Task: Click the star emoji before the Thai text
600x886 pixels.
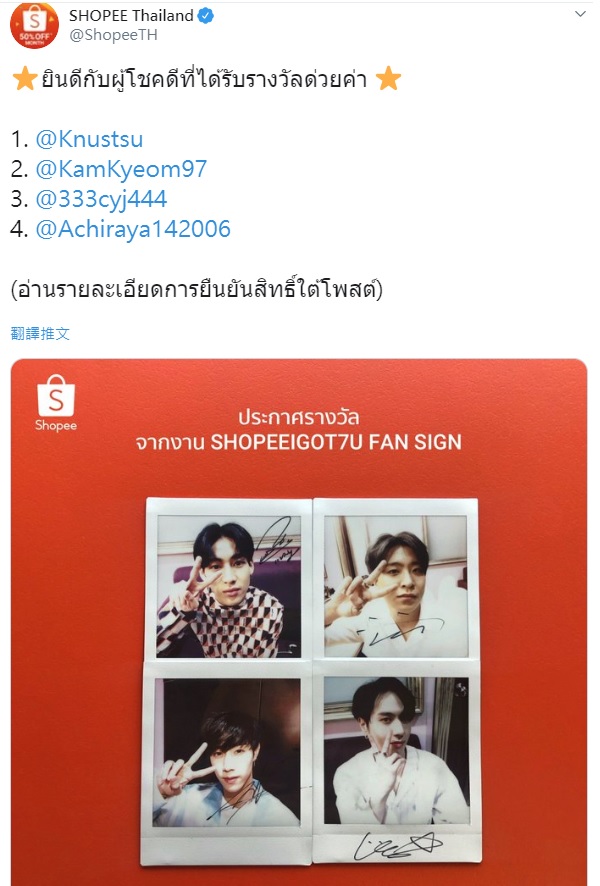Action: (25, 79)
